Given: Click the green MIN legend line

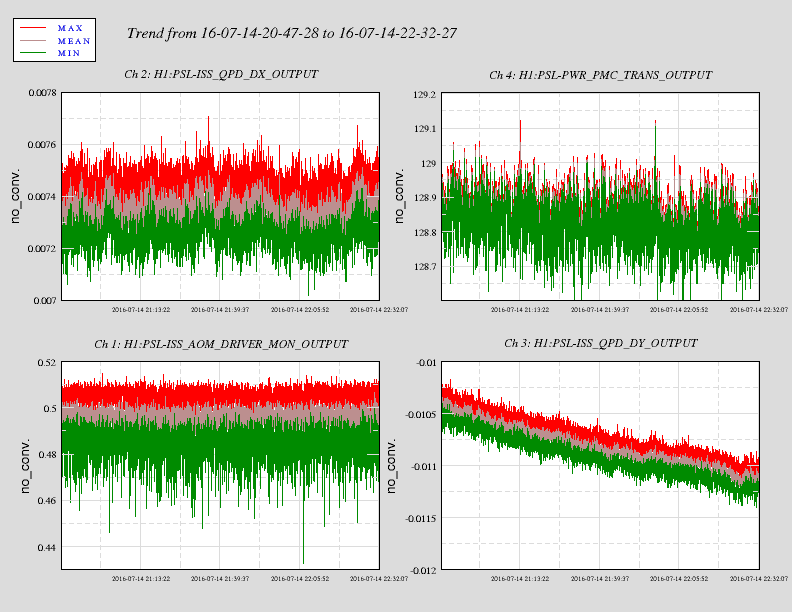Looking at the screenshot, I should coord(33,53).
